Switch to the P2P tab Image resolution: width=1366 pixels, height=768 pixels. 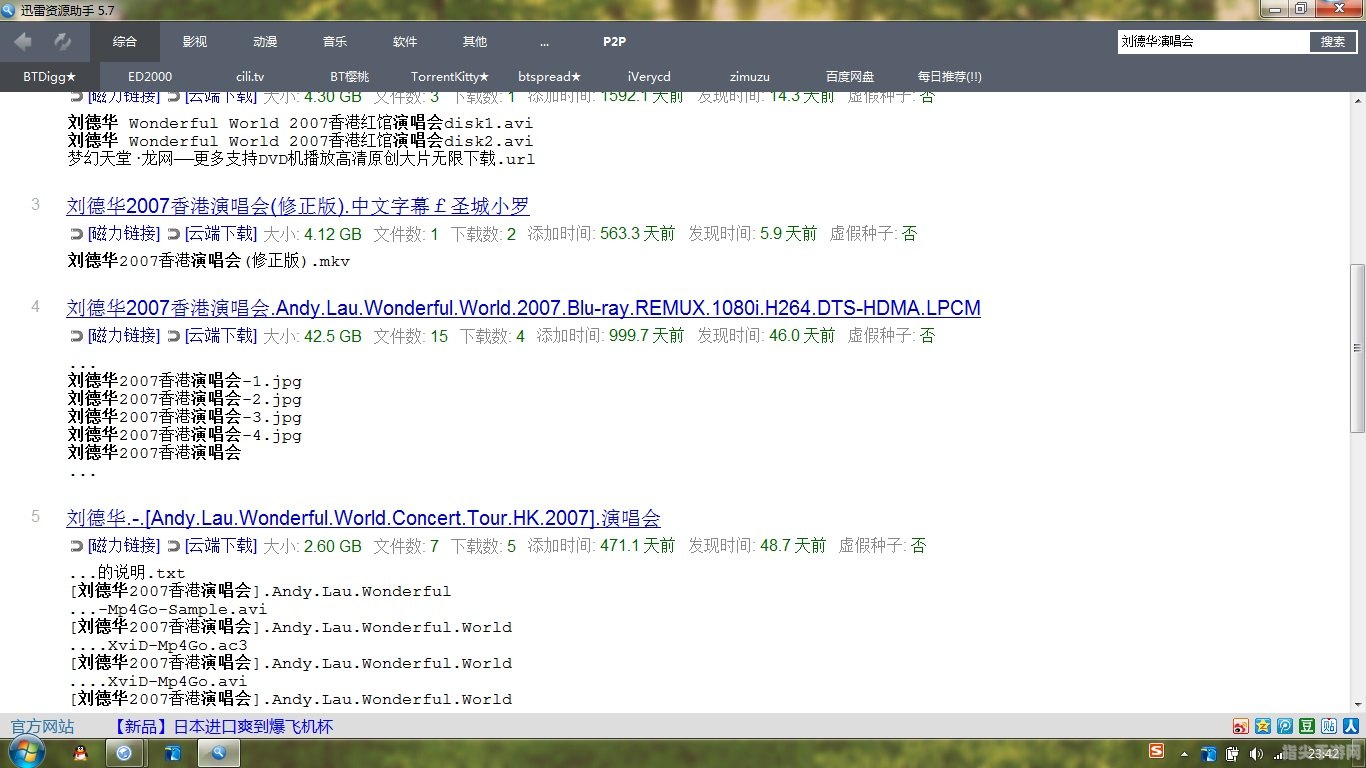pos(614,42)
